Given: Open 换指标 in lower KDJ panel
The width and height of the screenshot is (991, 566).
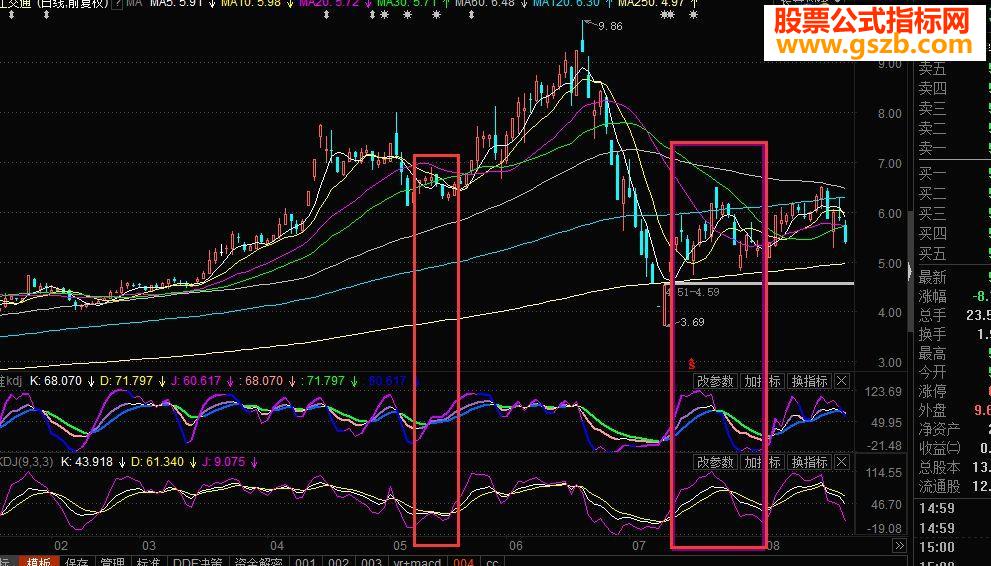Looking at the screenshot, I should coord(809,463).
